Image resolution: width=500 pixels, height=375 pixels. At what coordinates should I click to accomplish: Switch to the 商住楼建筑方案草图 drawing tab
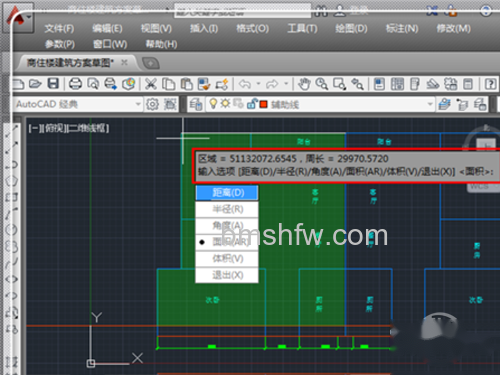70,63
